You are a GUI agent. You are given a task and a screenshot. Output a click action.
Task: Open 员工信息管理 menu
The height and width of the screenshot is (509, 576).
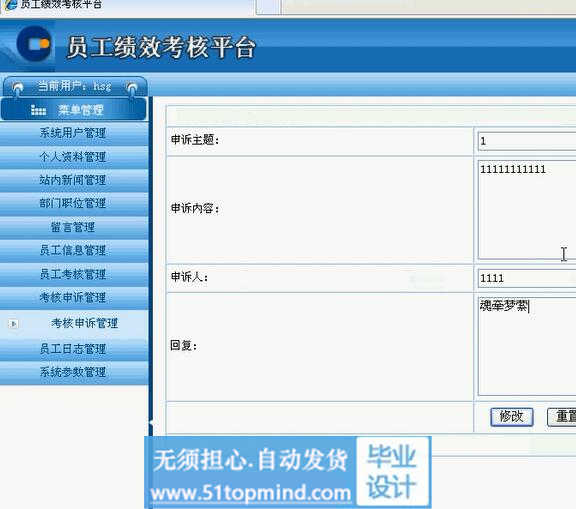73,250
